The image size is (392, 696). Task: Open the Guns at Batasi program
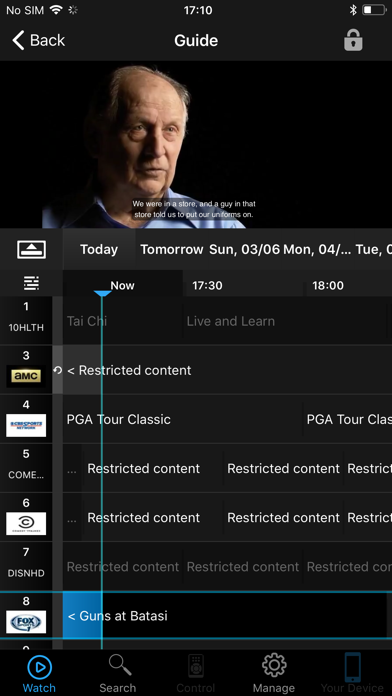pos(225,616)
